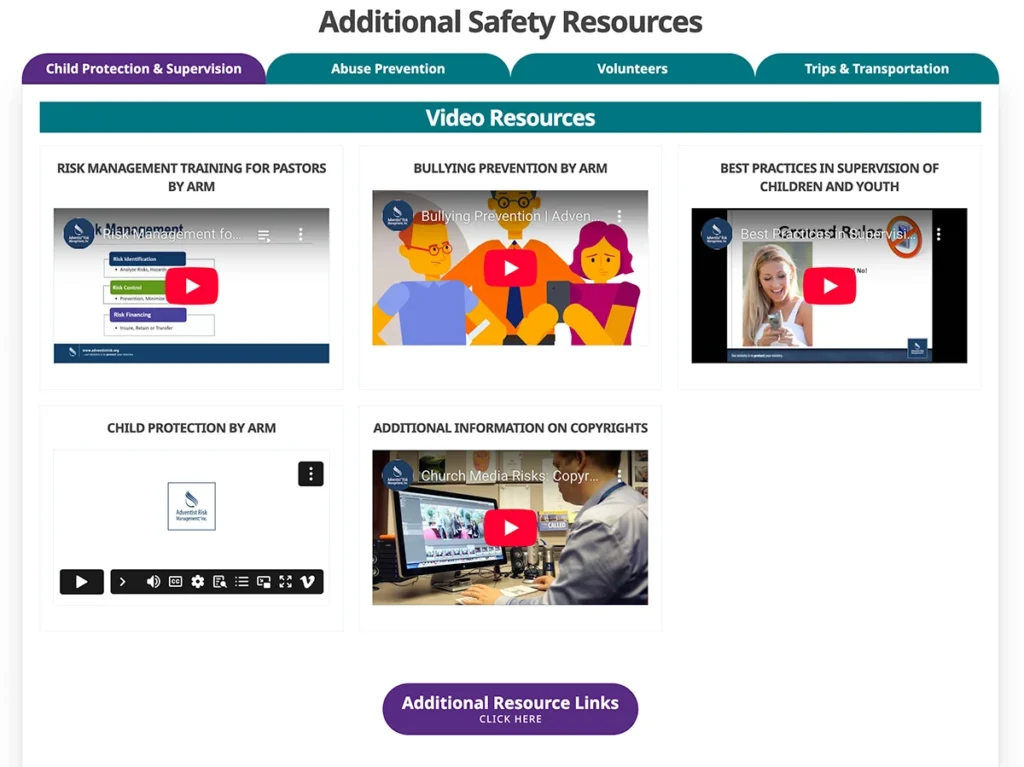Enter fullscreen in the Vimeo player
1024x767 pixels.
tap(285, 582)
